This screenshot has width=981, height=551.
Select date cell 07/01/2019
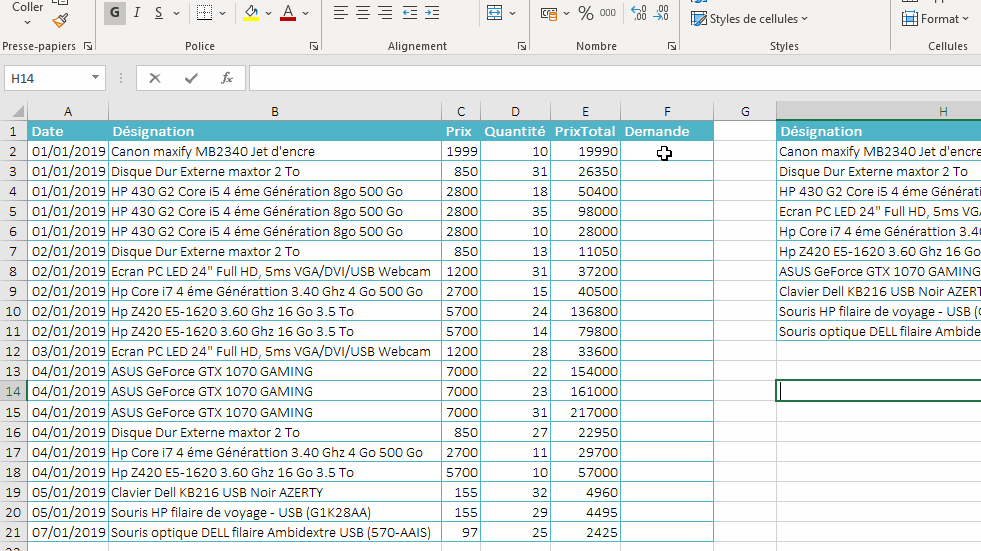click(x=68, y=532)
